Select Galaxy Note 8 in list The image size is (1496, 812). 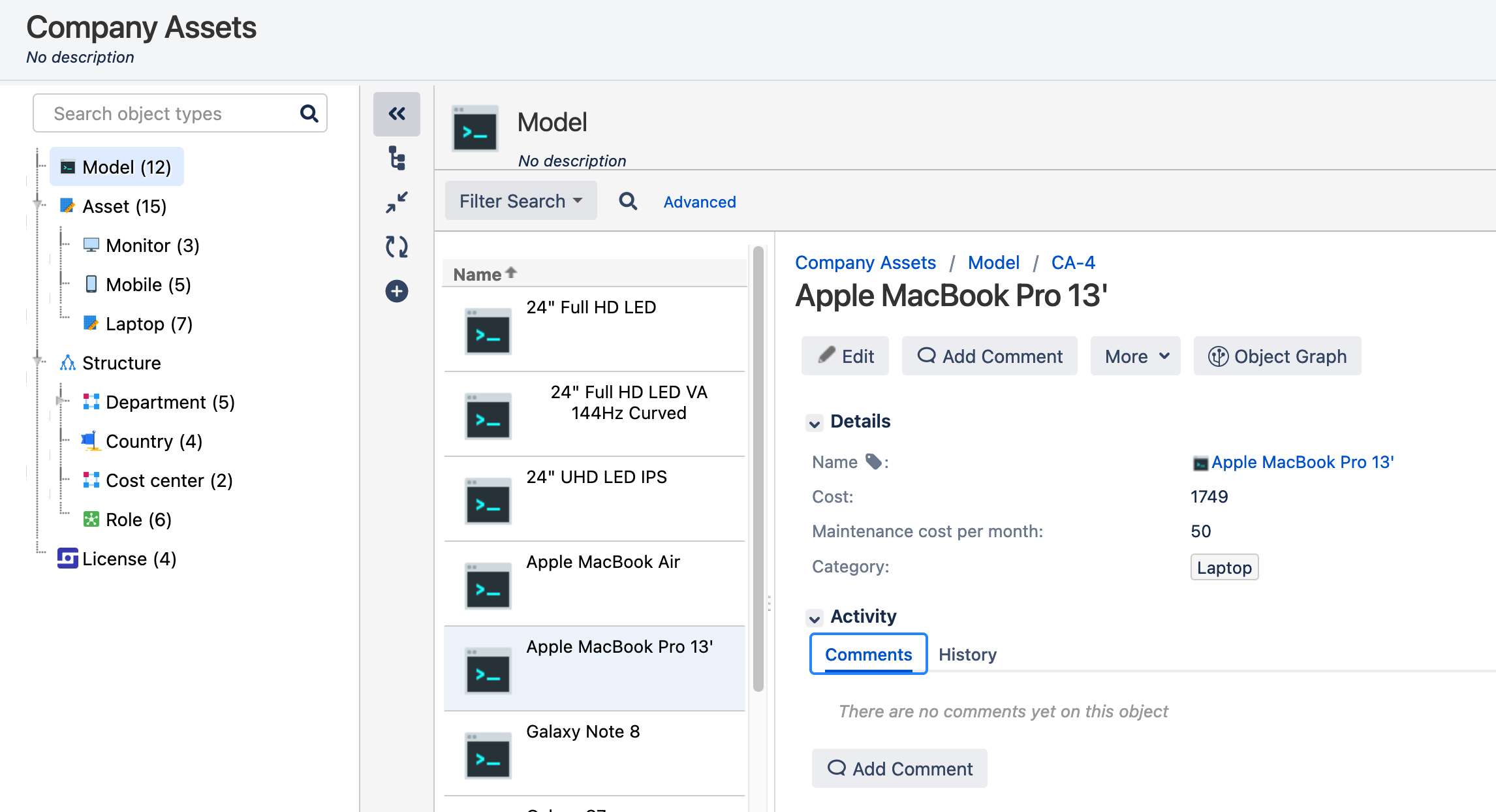[595, 753]
